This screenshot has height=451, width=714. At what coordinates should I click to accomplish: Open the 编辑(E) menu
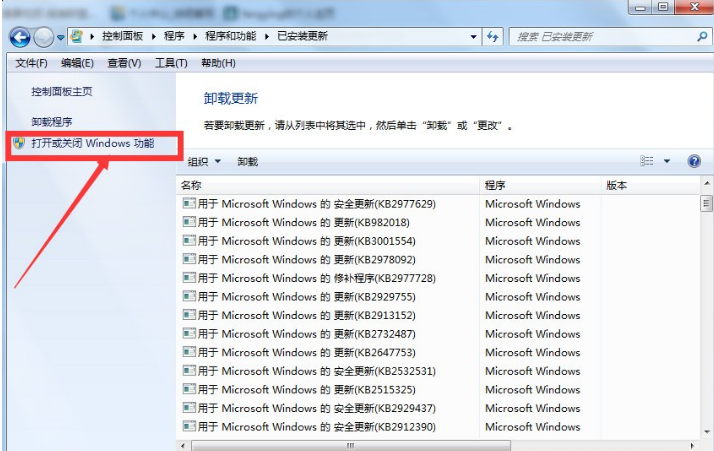77,63
